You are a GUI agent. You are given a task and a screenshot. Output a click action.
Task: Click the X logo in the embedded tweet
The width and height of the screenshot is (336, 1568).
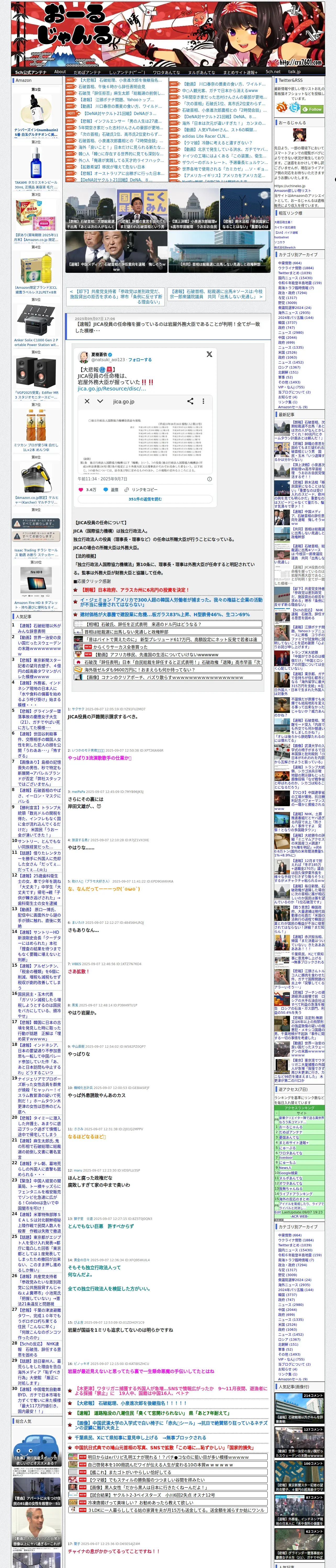(x=209, y=354)
